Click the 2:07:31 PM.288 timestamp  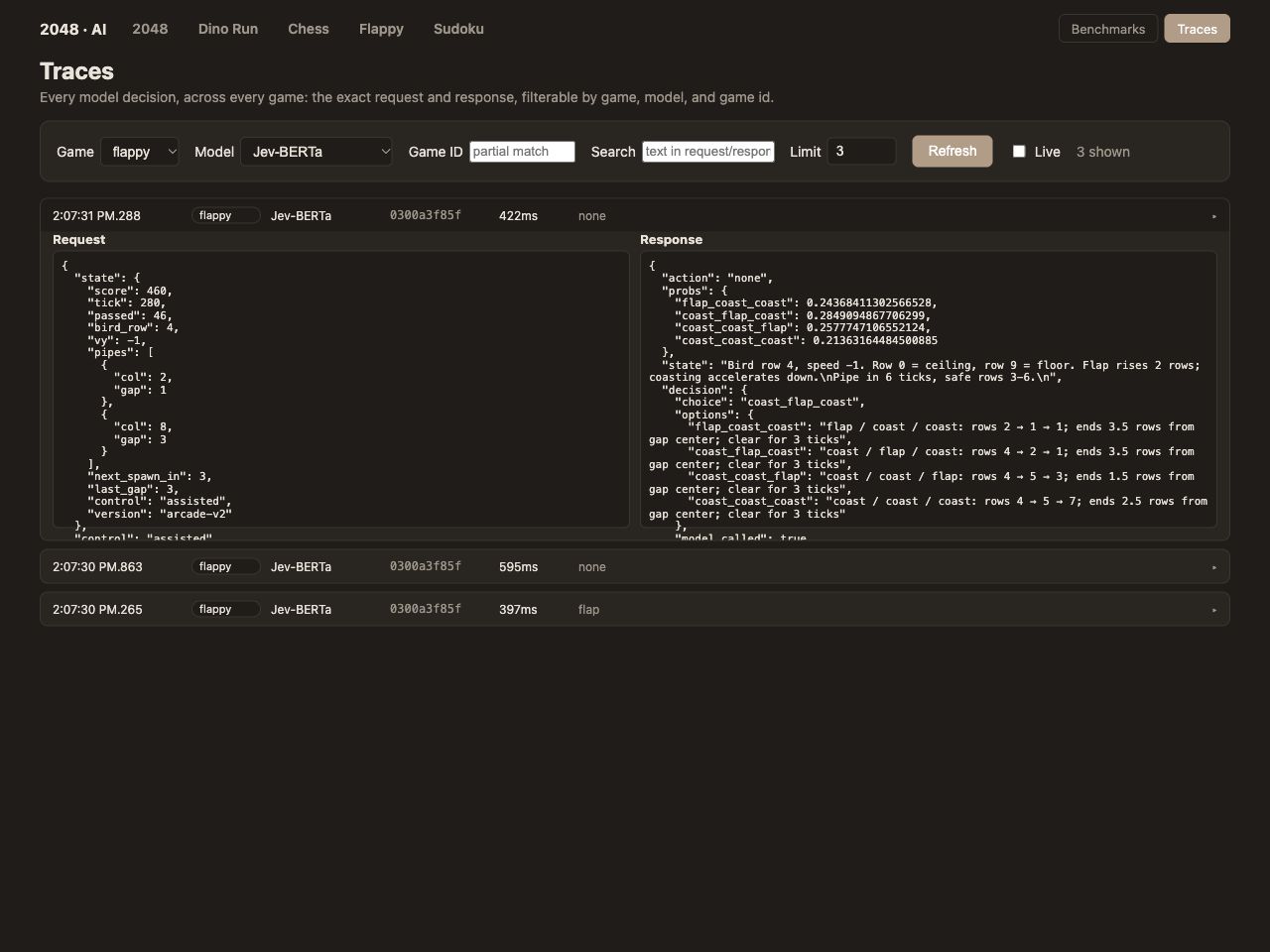coord(97,215)
